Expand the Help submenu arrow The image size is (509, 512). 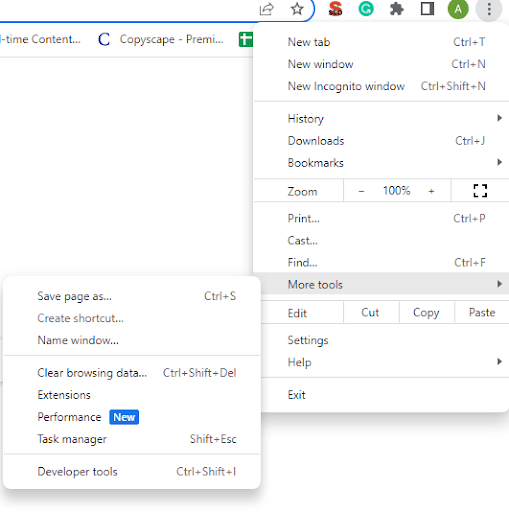[x=499, y=362]
